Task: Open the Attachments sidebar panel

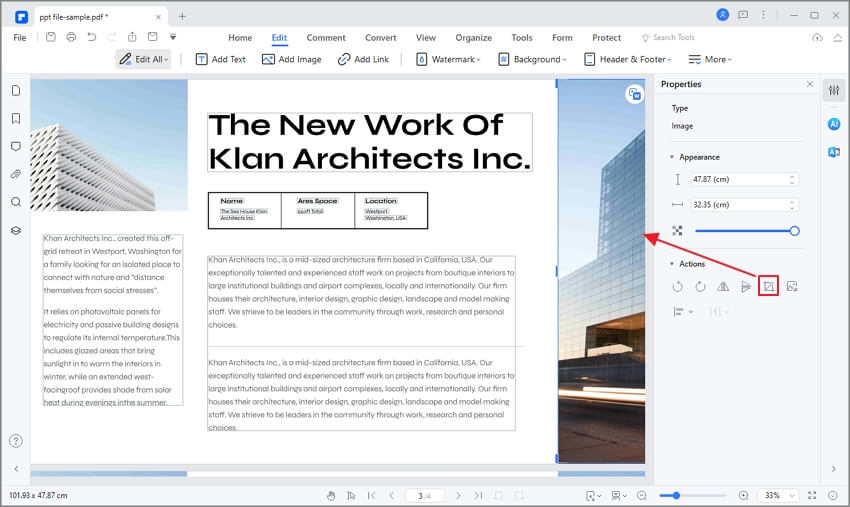Action: (x=16, y=174)
